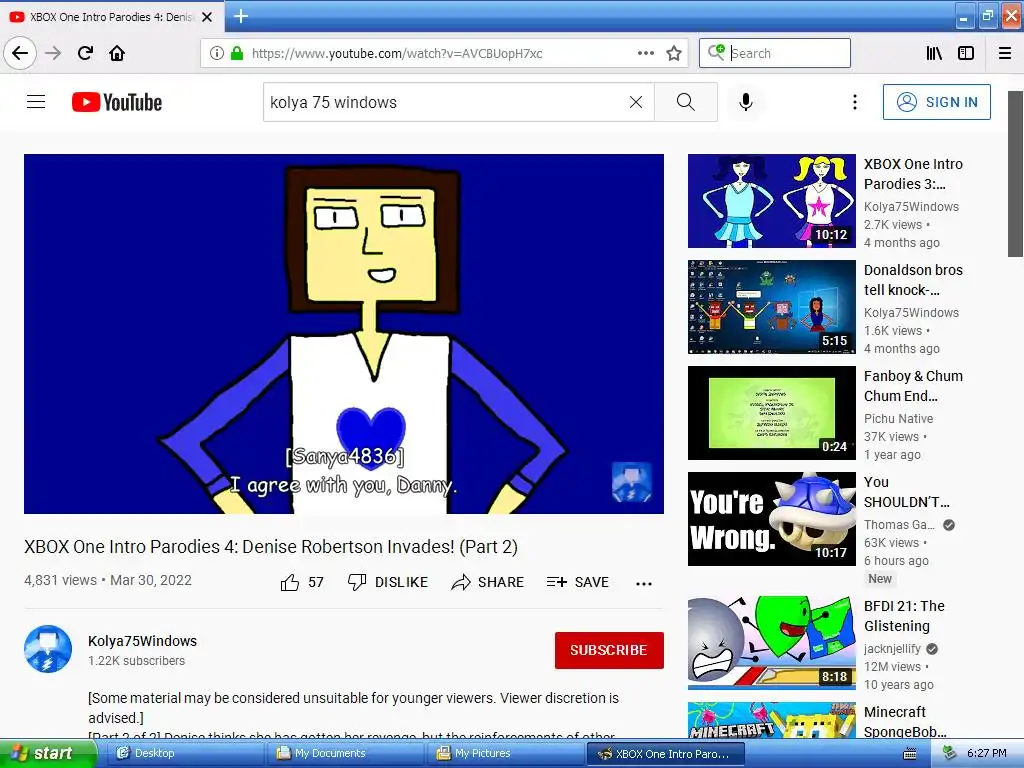Click the jacknjellify channel name
1024x768 pixels.
pyautogui.click(x=892, y=648)
